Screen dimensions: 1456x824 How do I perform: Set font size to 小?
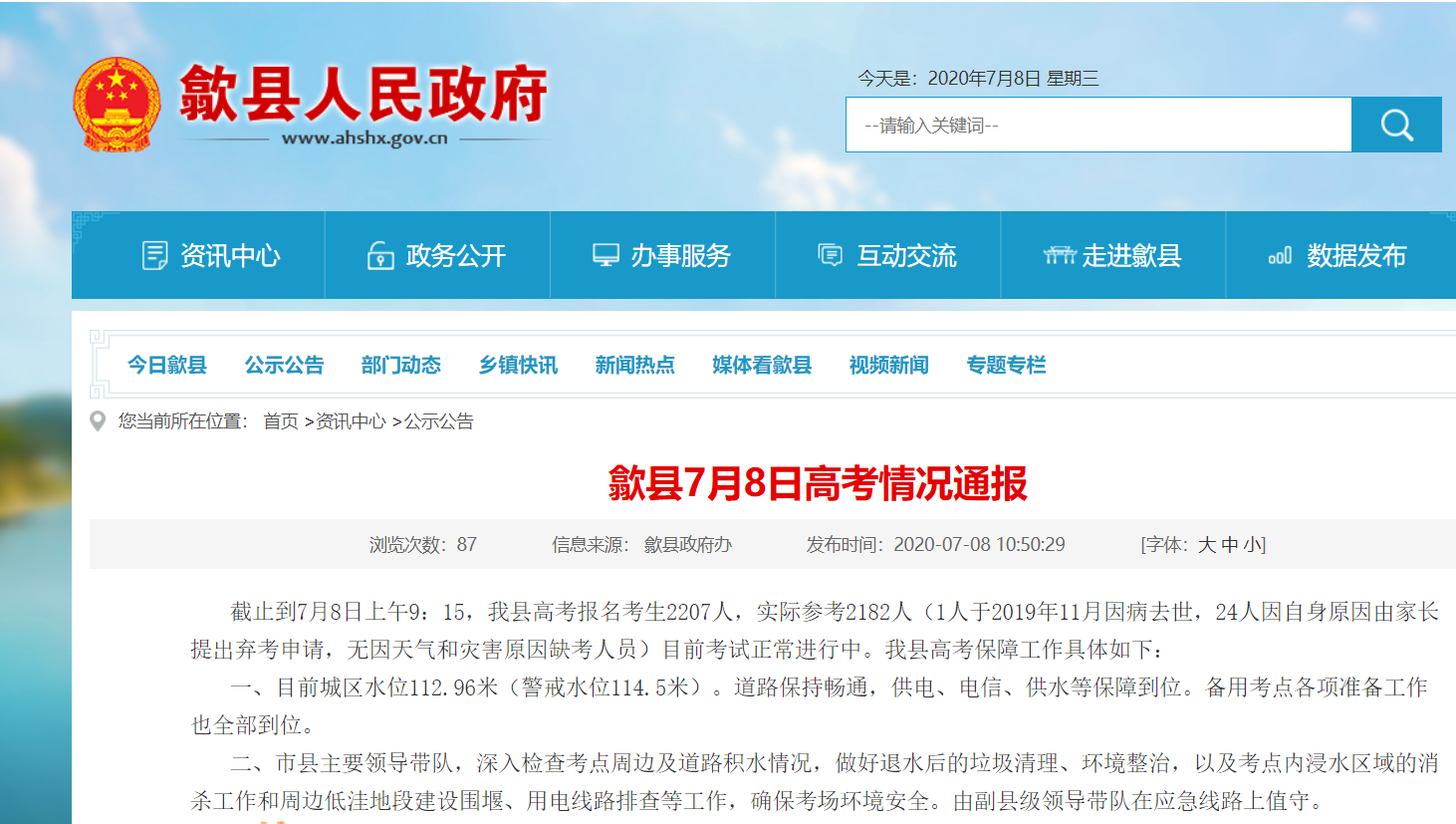[x=1252, y=545]
